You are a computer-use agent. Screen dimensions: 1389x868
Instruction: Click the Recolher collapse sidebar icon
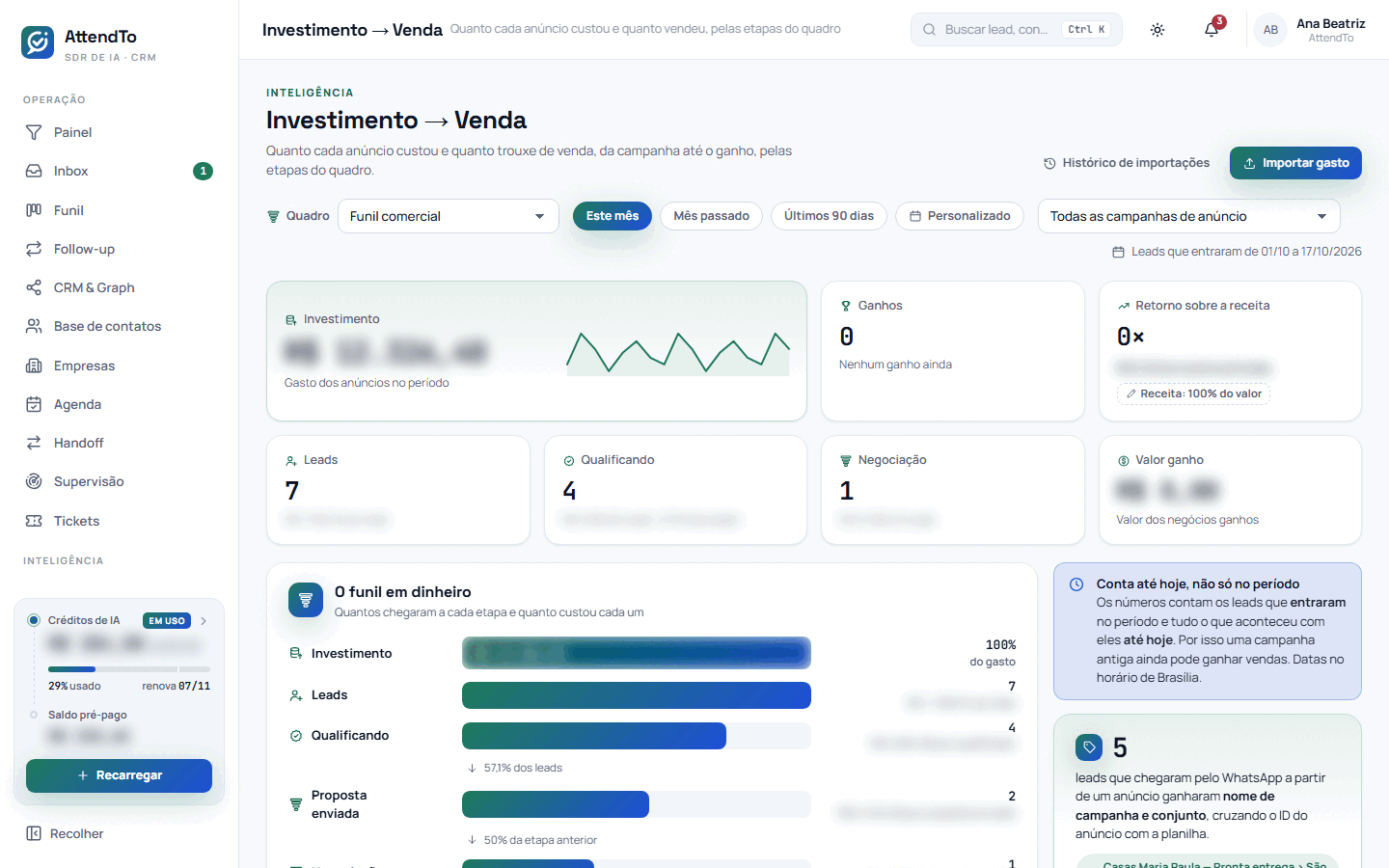(34, 833)
